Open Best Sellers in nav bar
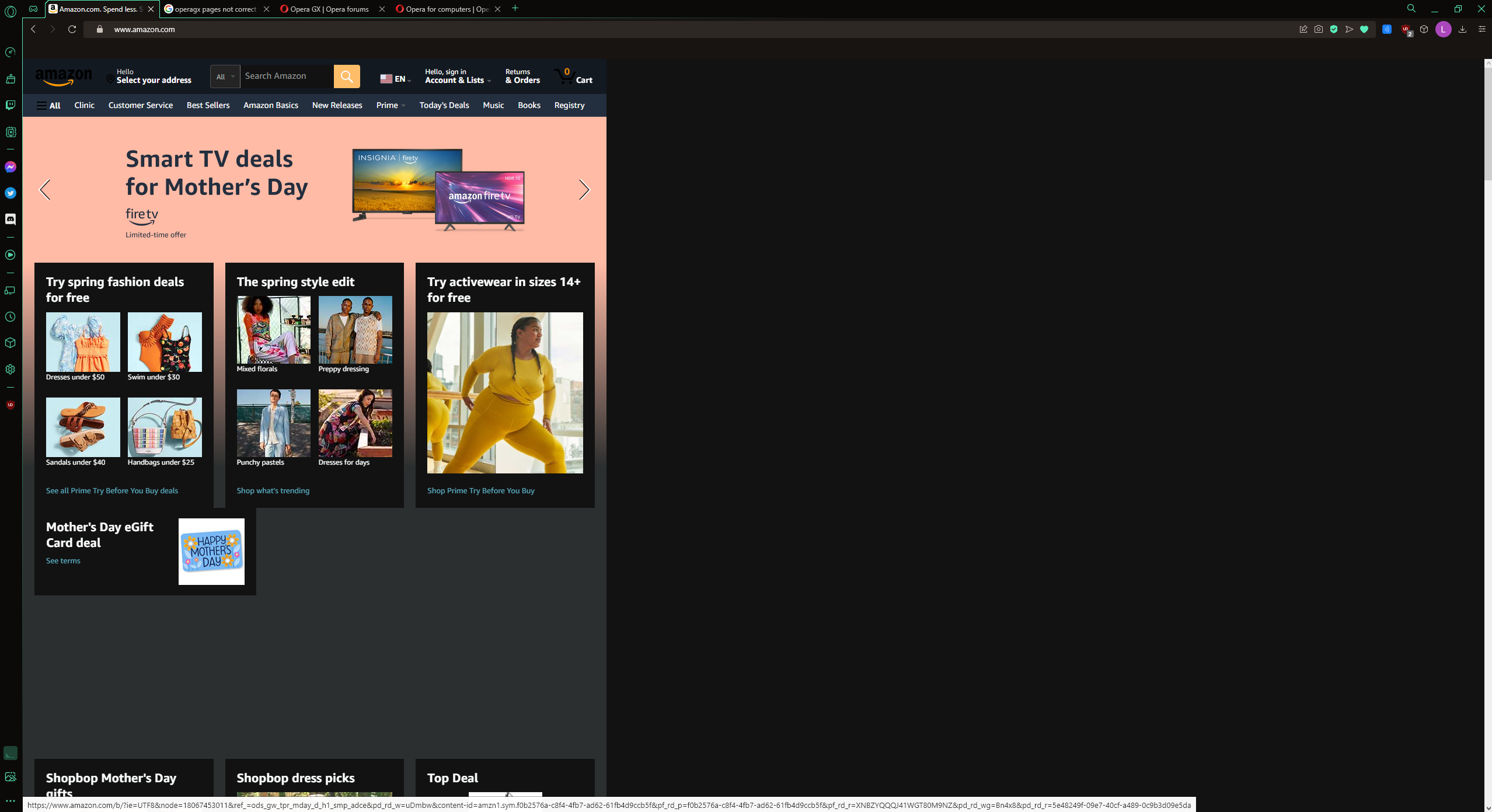Screen dimensions: 1492x812 click(x=208, y=105)
